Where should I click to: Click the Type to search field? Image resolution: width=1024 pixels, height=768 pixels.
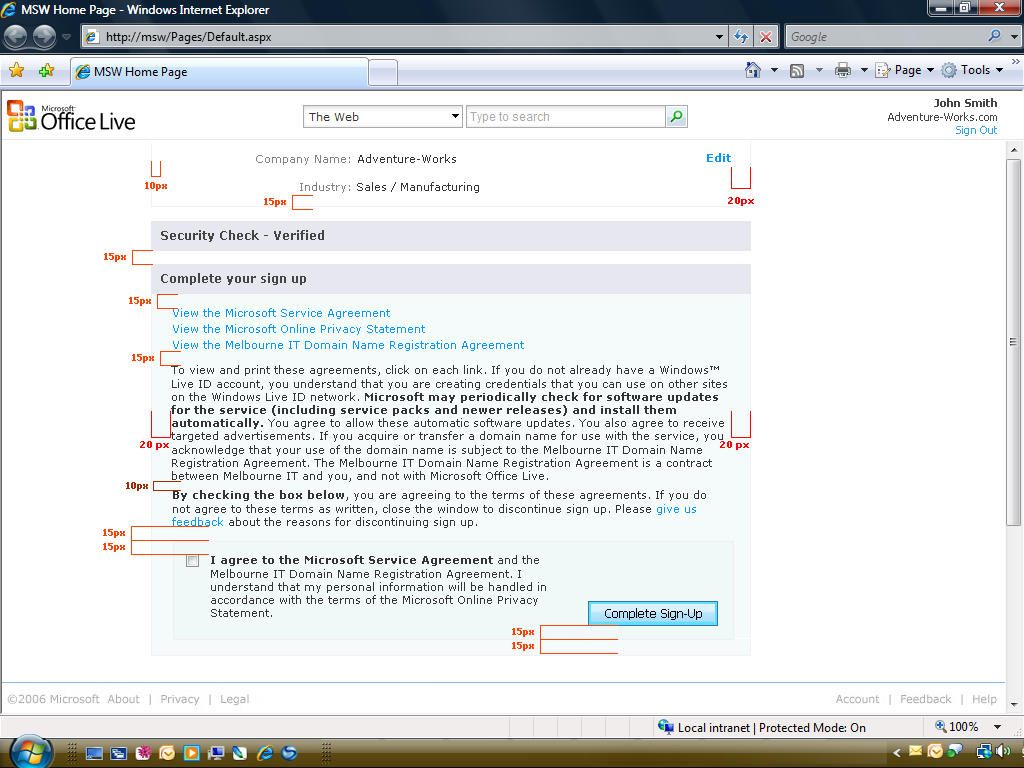point(566,117)
